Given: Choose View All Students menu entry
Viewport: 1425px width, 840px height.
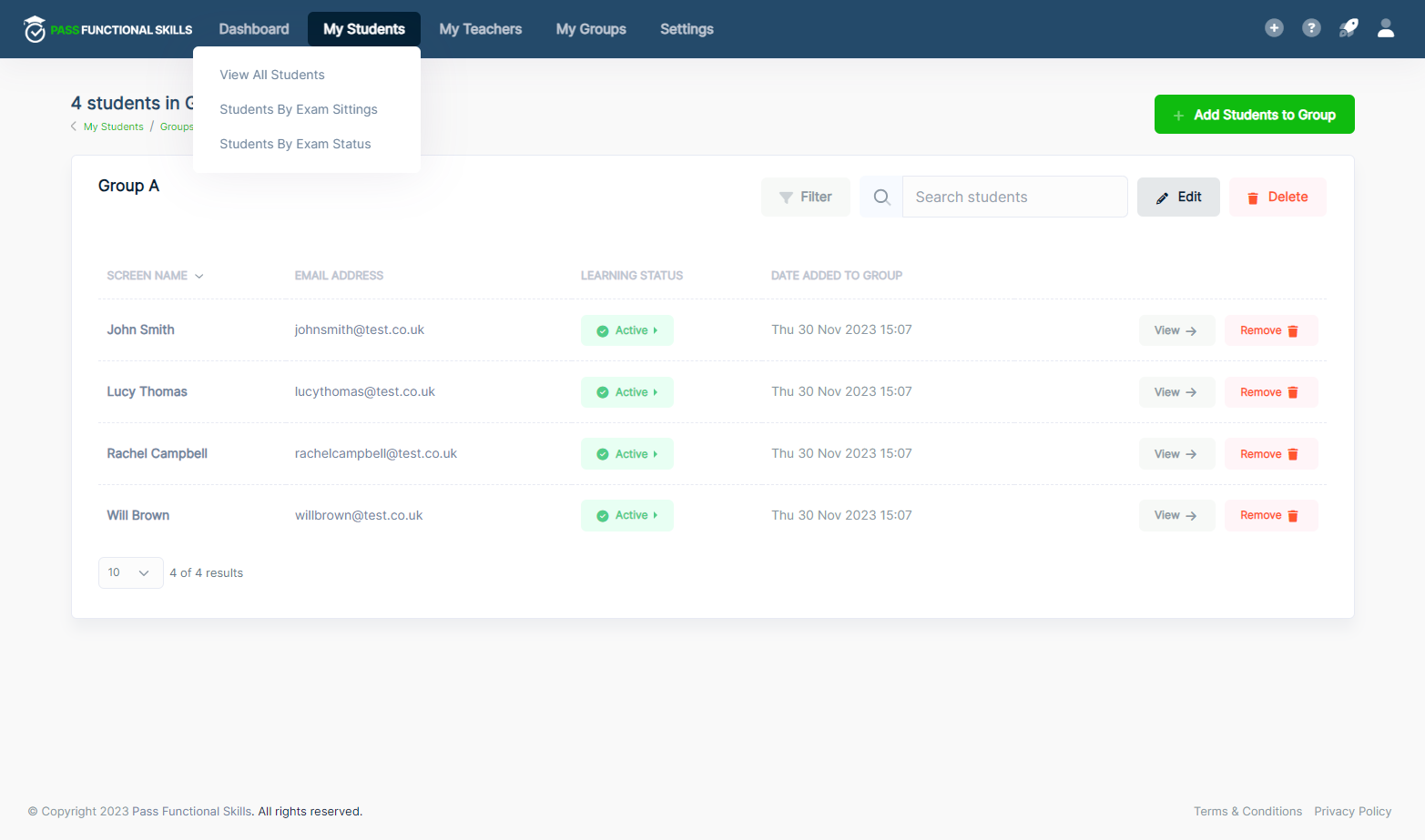Looking at the screenshot, I should point(272,75).
